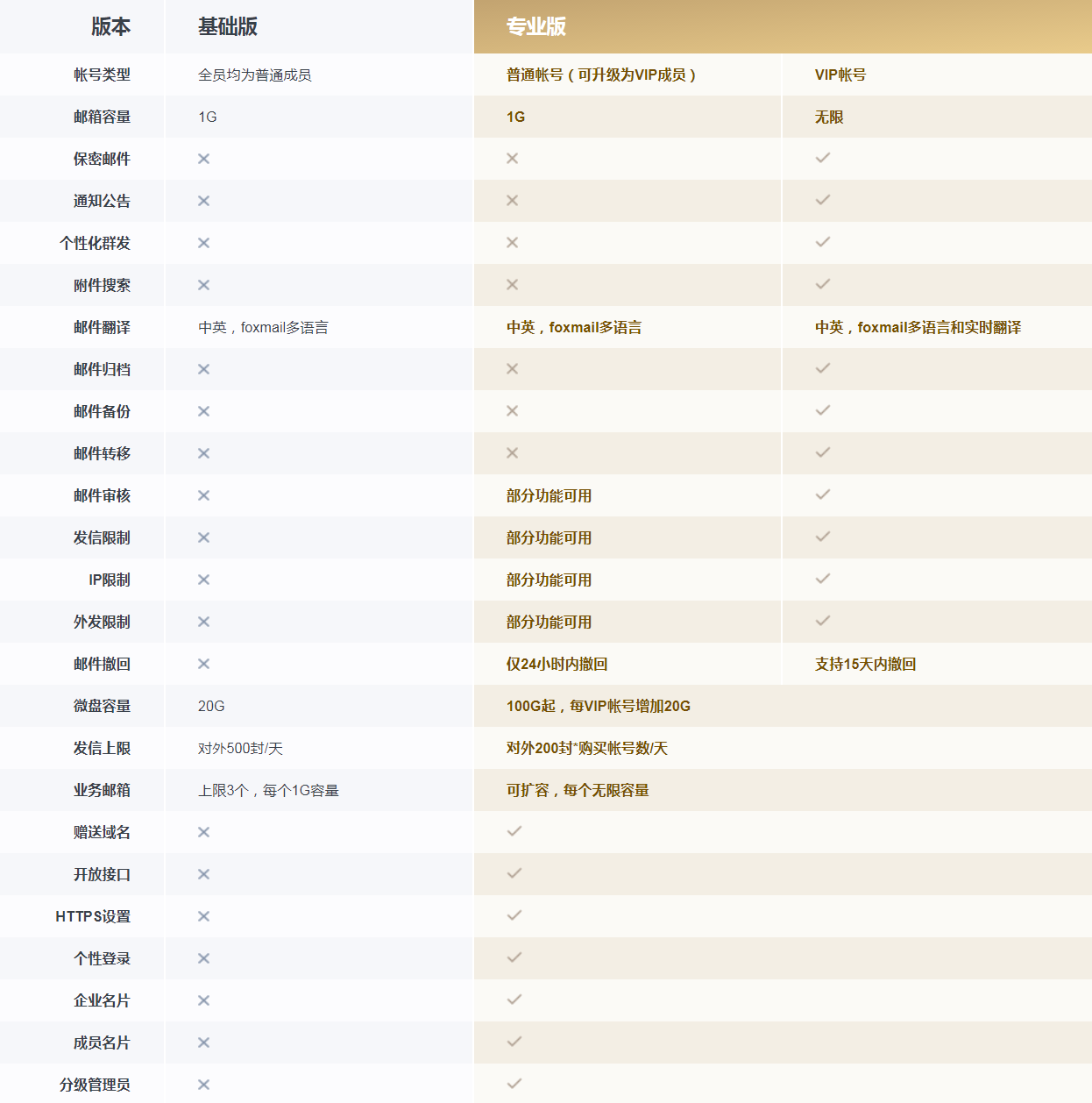Click the cross in 分级管理员 row under 基础版

tap(203, 1085)
